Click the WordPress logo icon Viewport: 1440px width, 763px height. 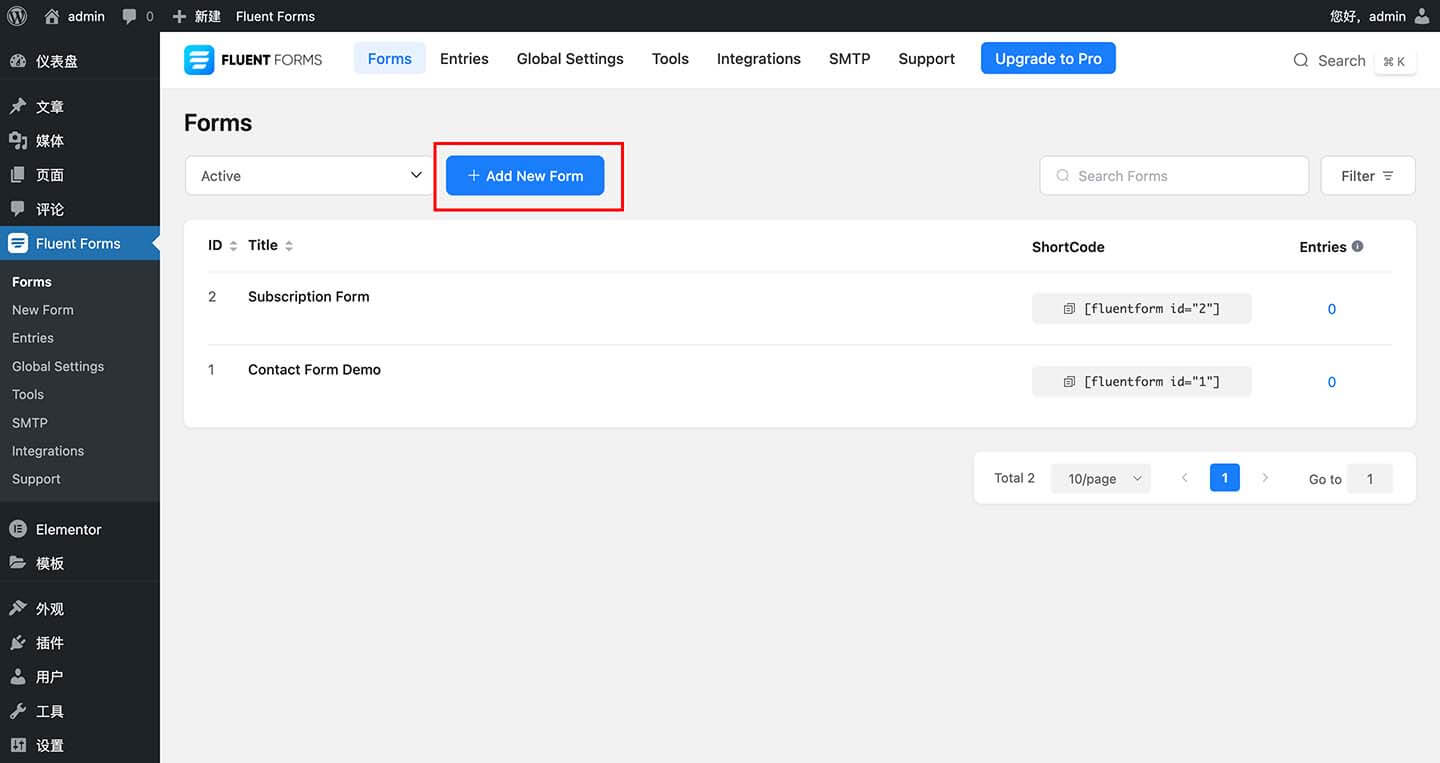pos(17,16)
